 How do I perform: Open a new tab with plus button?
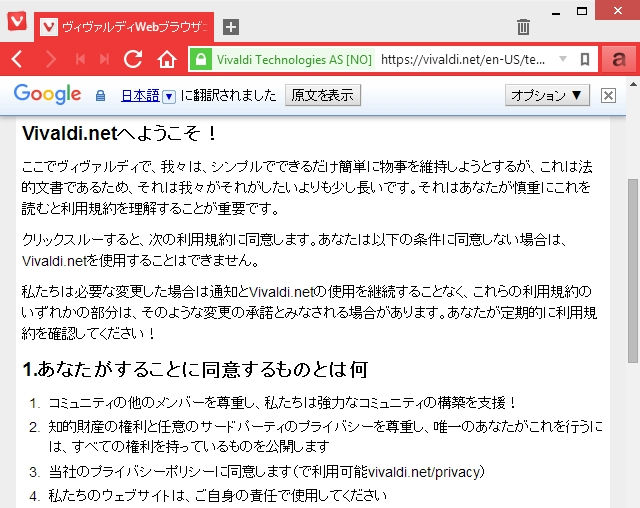pos(231,27)
